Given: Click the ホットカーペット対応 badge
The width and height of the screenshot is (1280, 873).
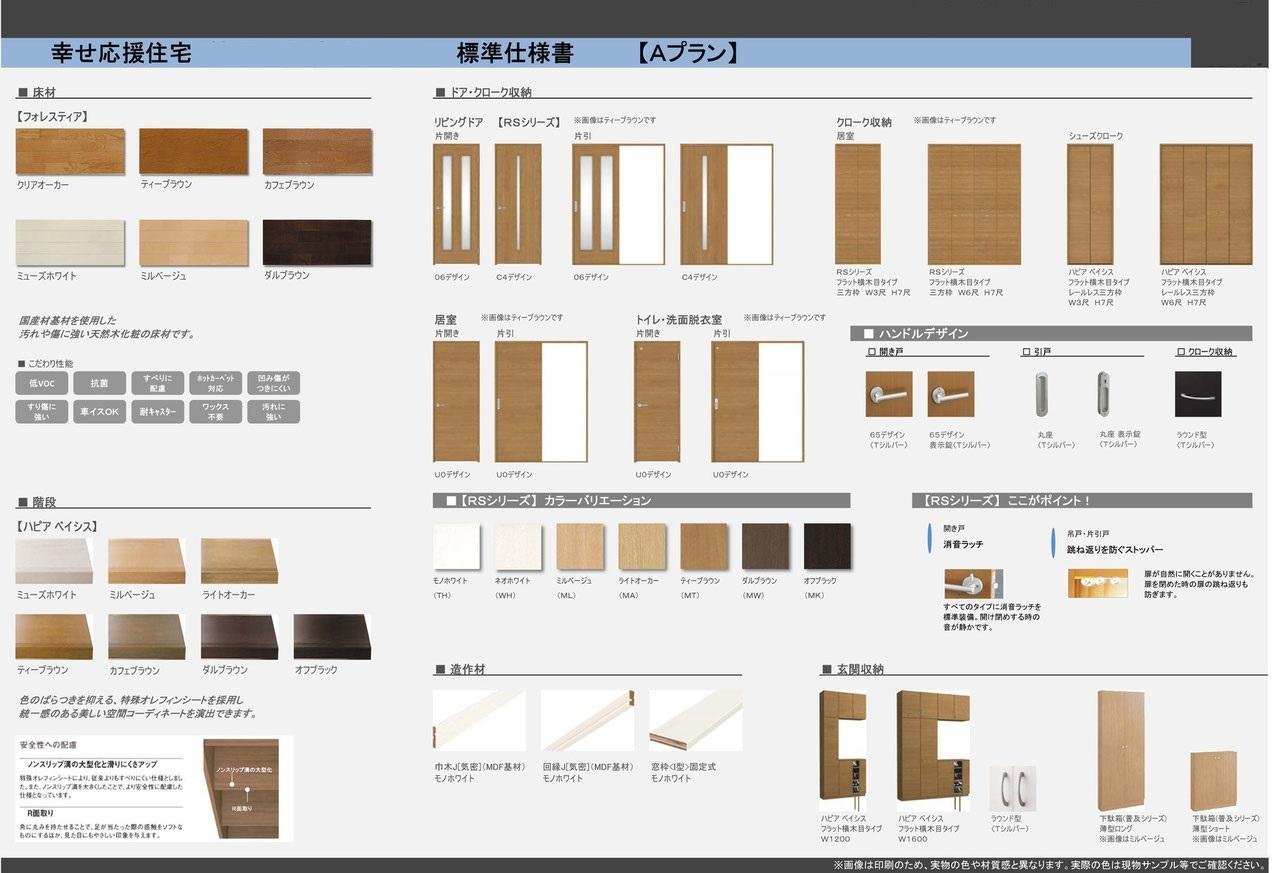Looking at the screenshot, I should [216, 383].
